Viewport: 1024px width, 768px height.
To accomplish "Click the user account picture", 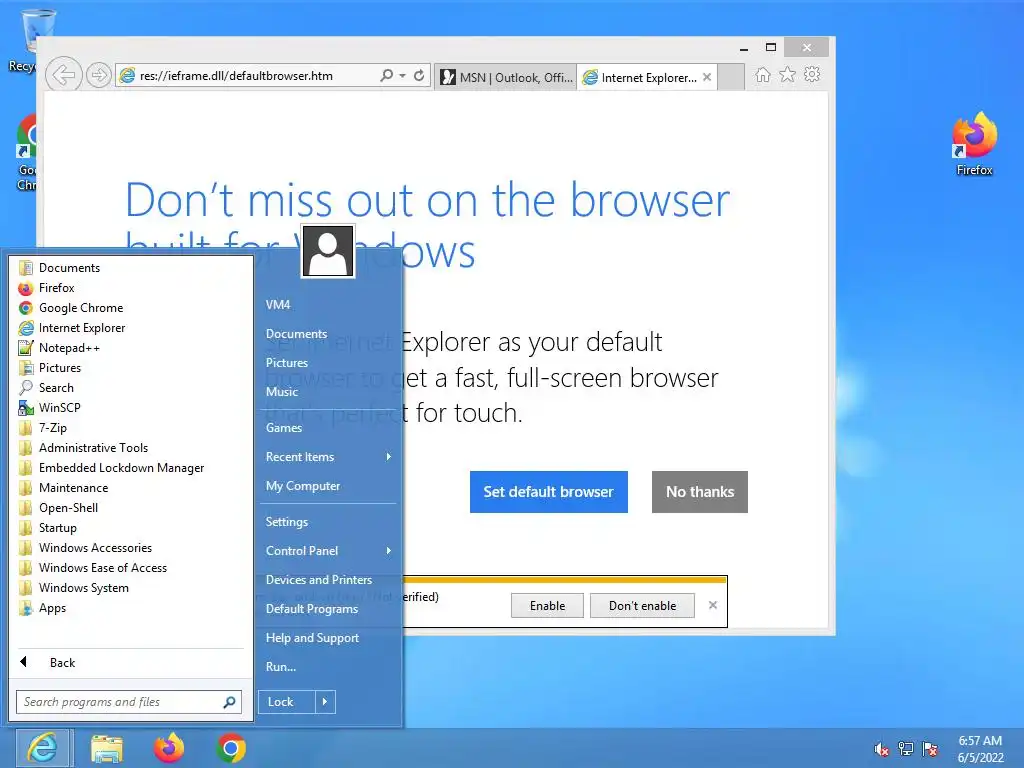I will 328,251.
